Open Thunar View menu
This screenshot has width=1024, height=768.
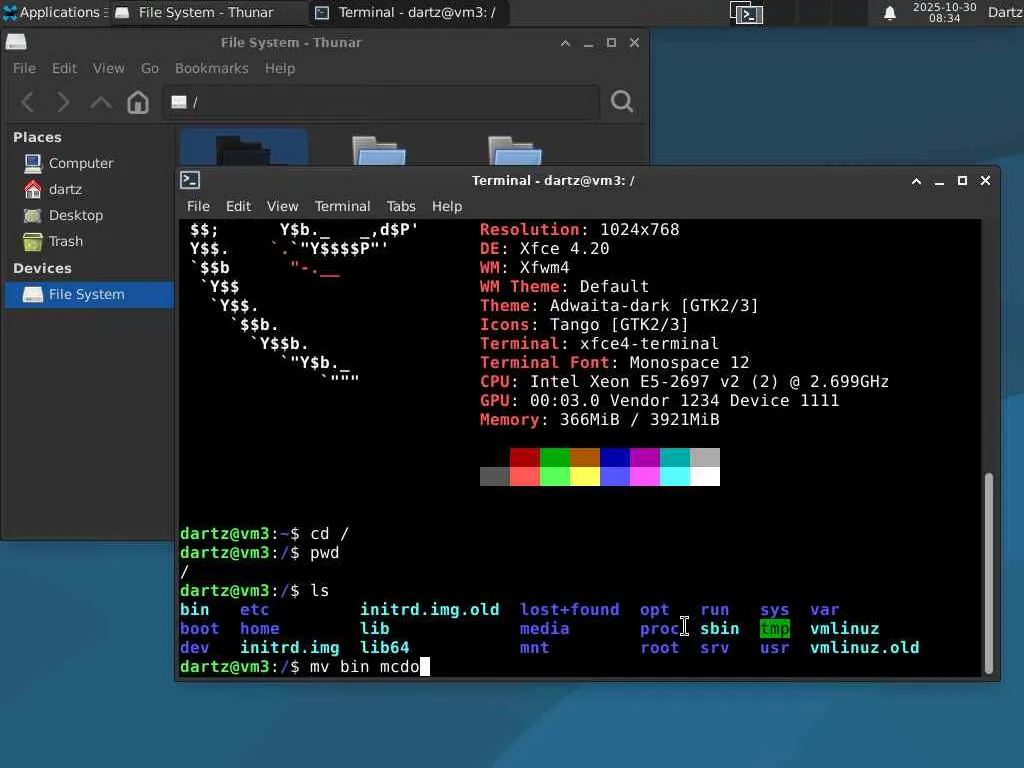tap(108, 68)
